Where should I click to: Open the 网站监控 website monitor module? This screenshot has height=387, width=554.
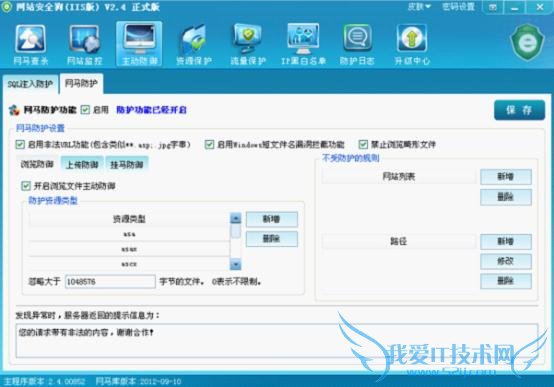point(84,44)
